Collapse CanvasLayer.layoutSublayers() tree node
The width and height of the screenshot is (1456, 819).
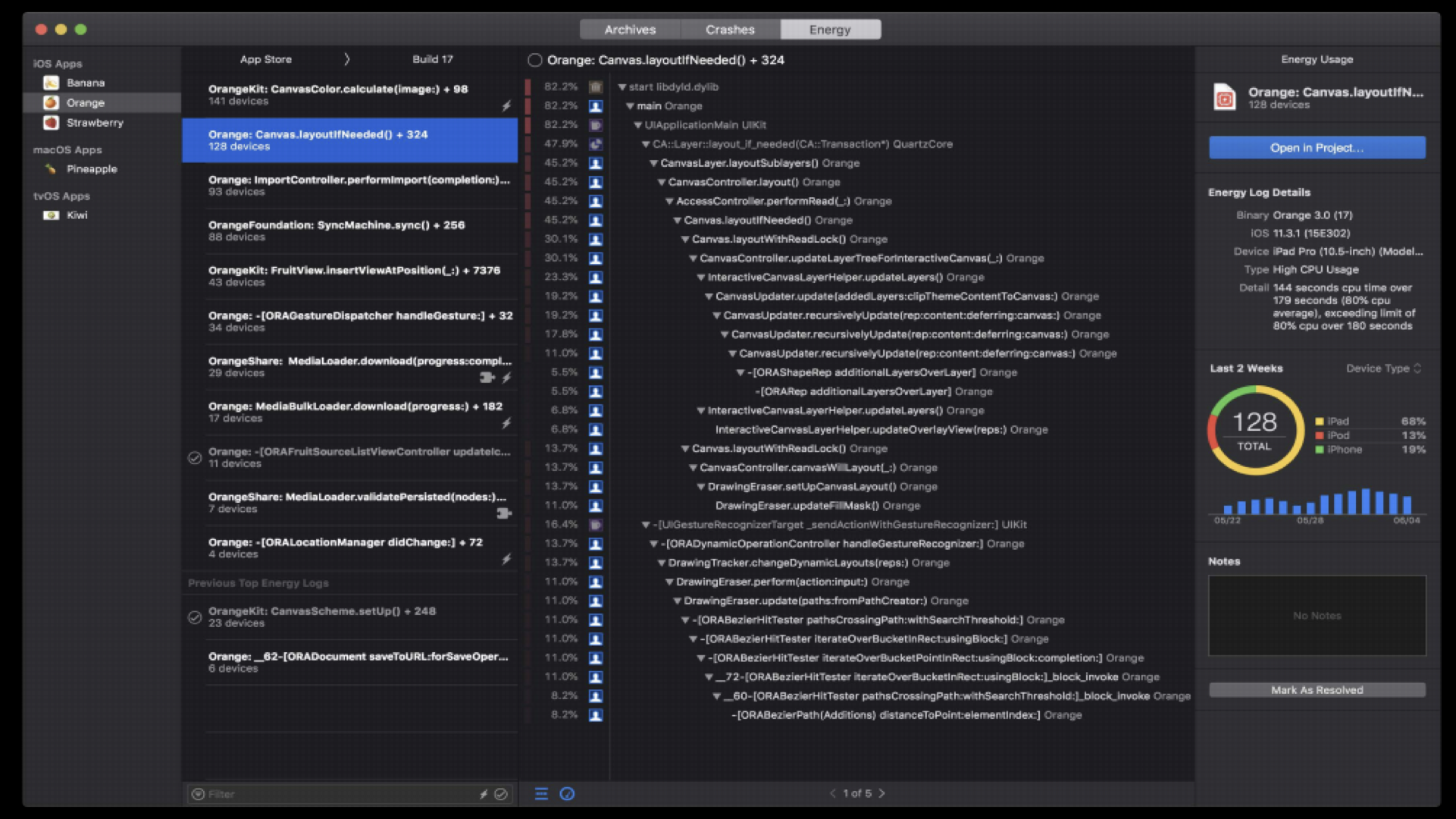pyautogui.click(x=653, y=163)
